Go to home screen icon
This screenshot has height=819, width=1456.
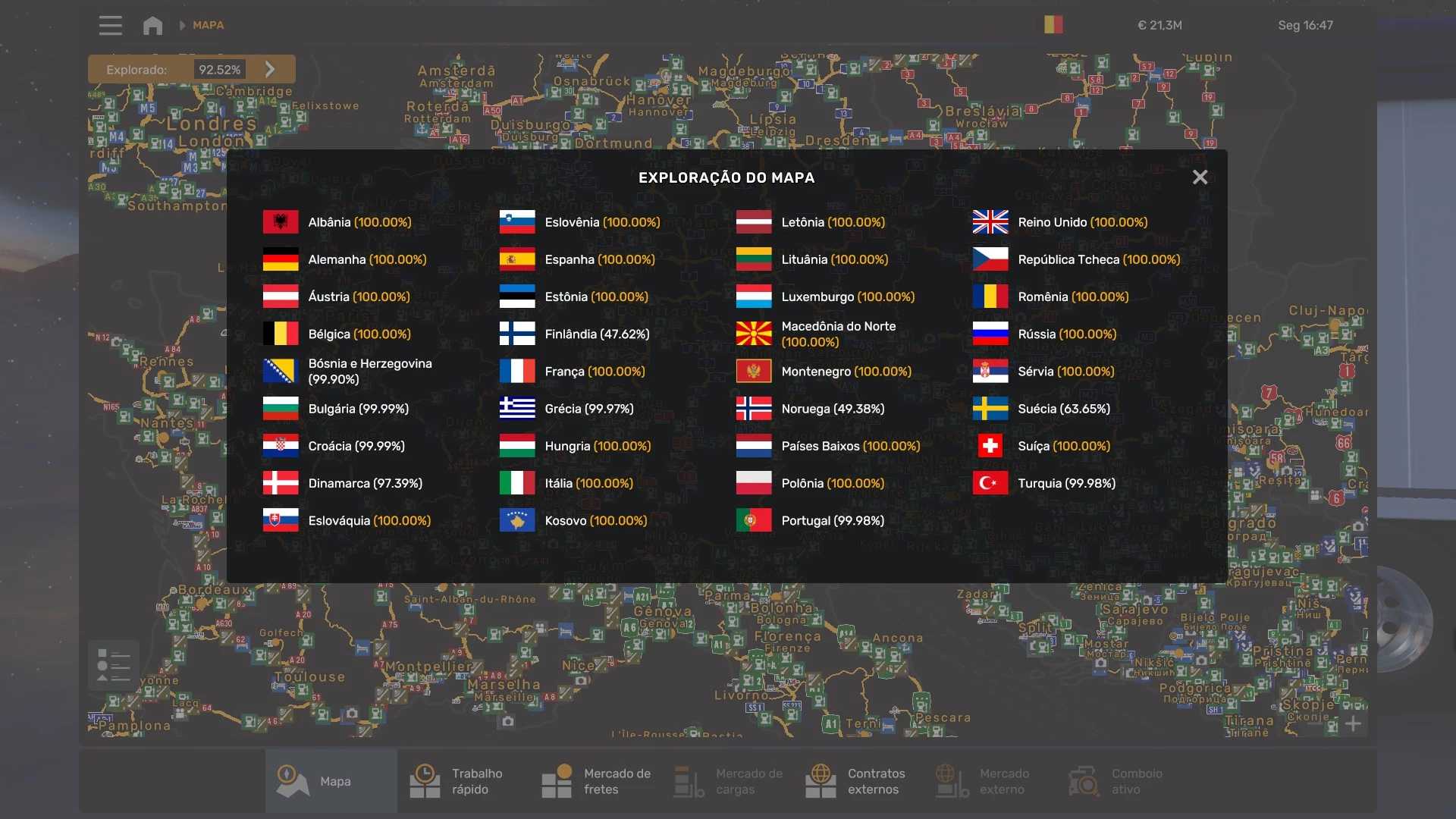152,25
